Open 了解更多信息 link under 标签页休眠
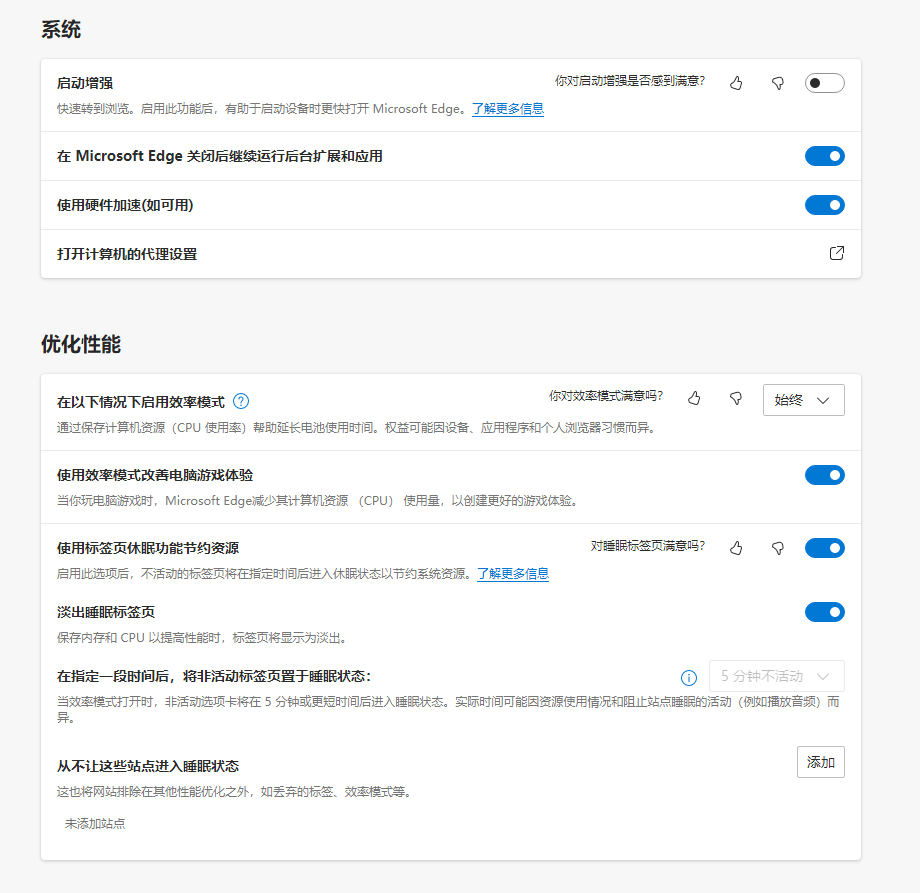Viewport: 920px width, 893px height. pos(513,573)
